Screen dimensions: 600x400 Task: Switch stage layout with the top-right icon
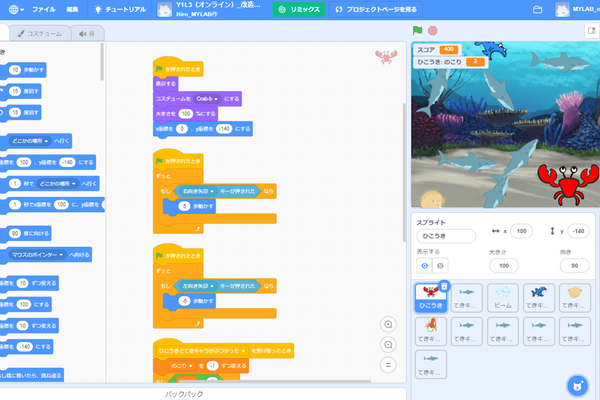592,31
